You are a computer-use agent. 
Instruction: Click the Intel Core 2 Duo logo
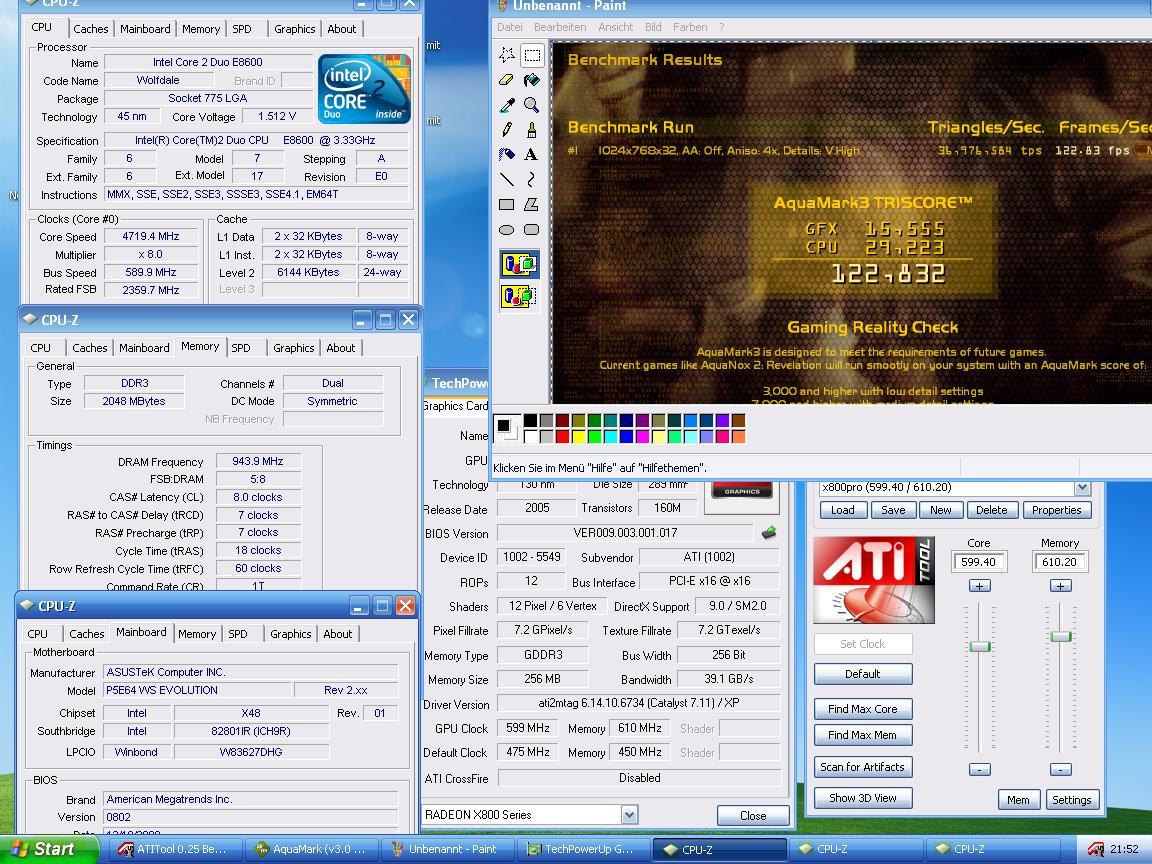pyautogui.click(x=364, y=88)
